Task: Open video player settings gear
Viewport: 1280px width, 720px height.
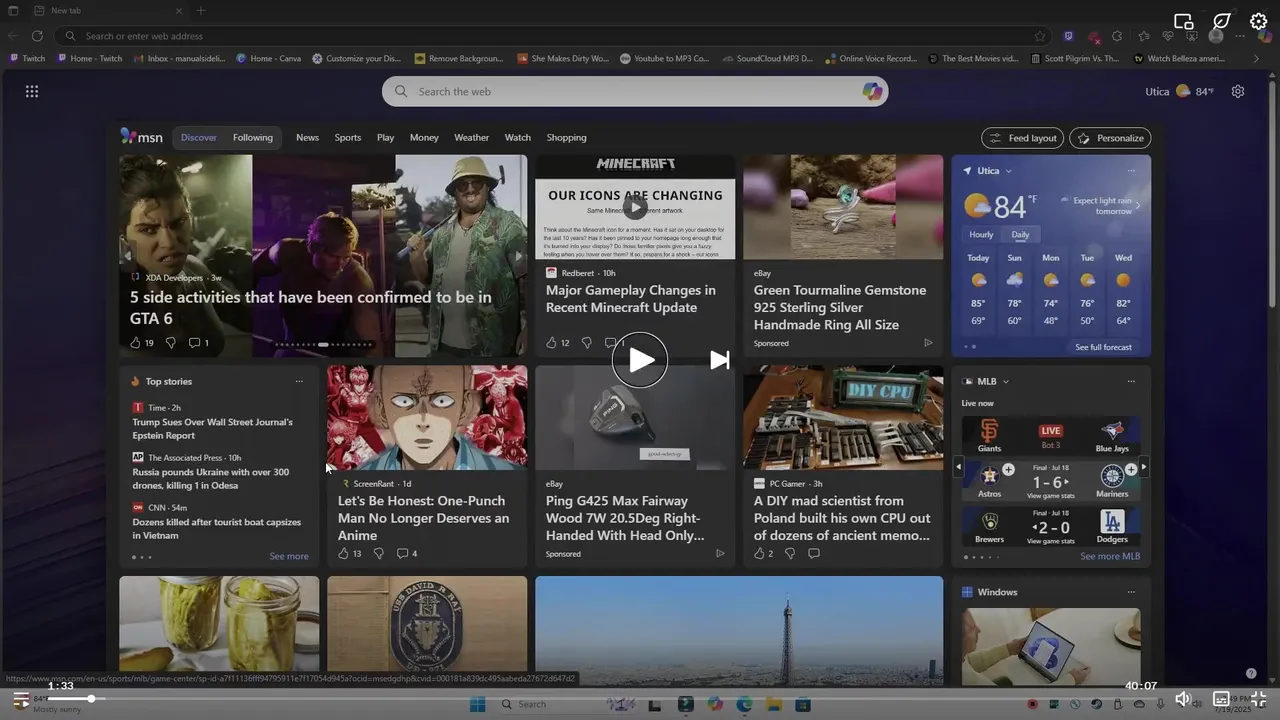Action: point(1259,21)
